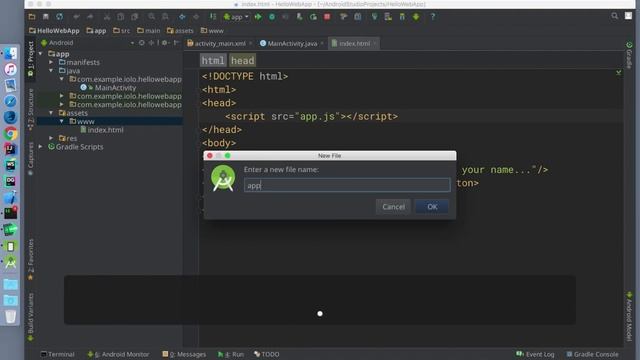Open the TODO bottom tab

point(267,354)
